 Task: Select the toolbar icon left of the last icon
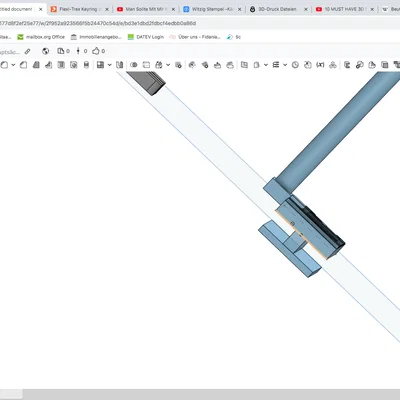point(385,65)
